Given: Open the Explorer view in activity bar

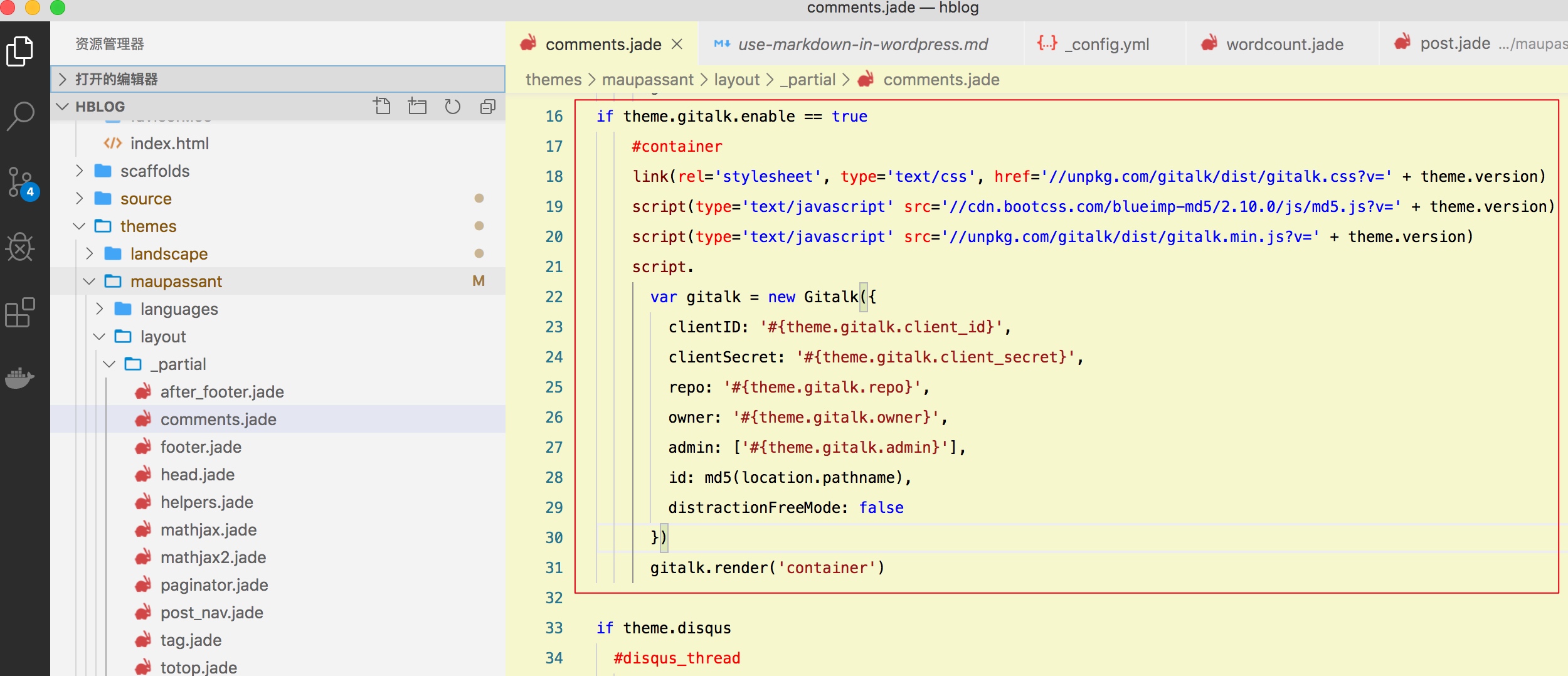Looking at the screenshot, I should click(x=19, y=51).
